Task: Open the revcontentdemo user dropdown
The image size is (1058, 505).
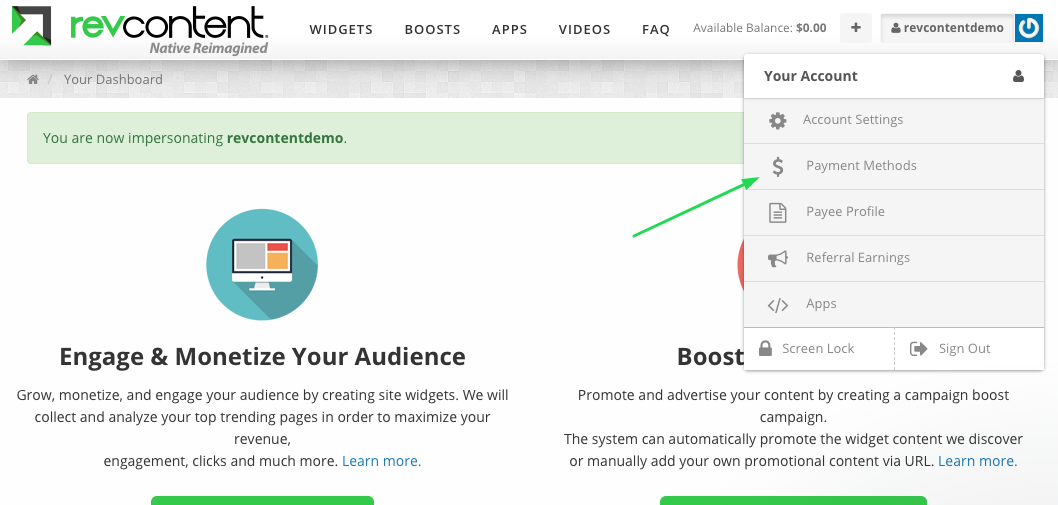Action: 947,28
